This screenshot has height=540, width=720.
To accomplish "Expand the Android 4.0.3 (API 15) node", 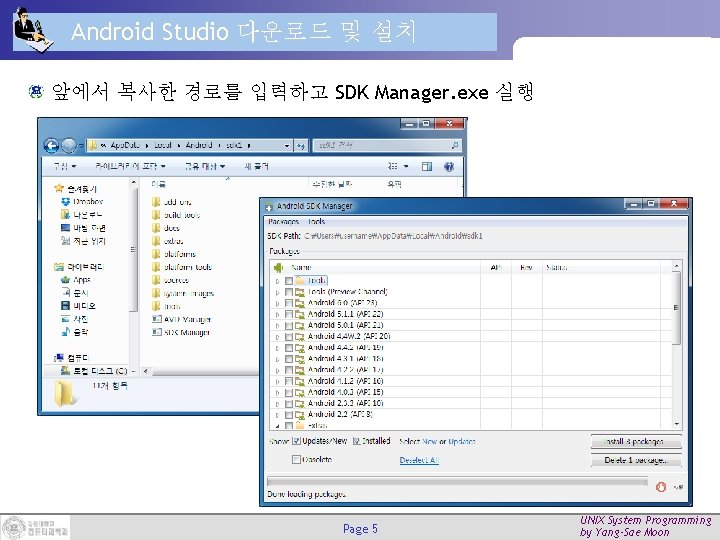I will 277,393.
